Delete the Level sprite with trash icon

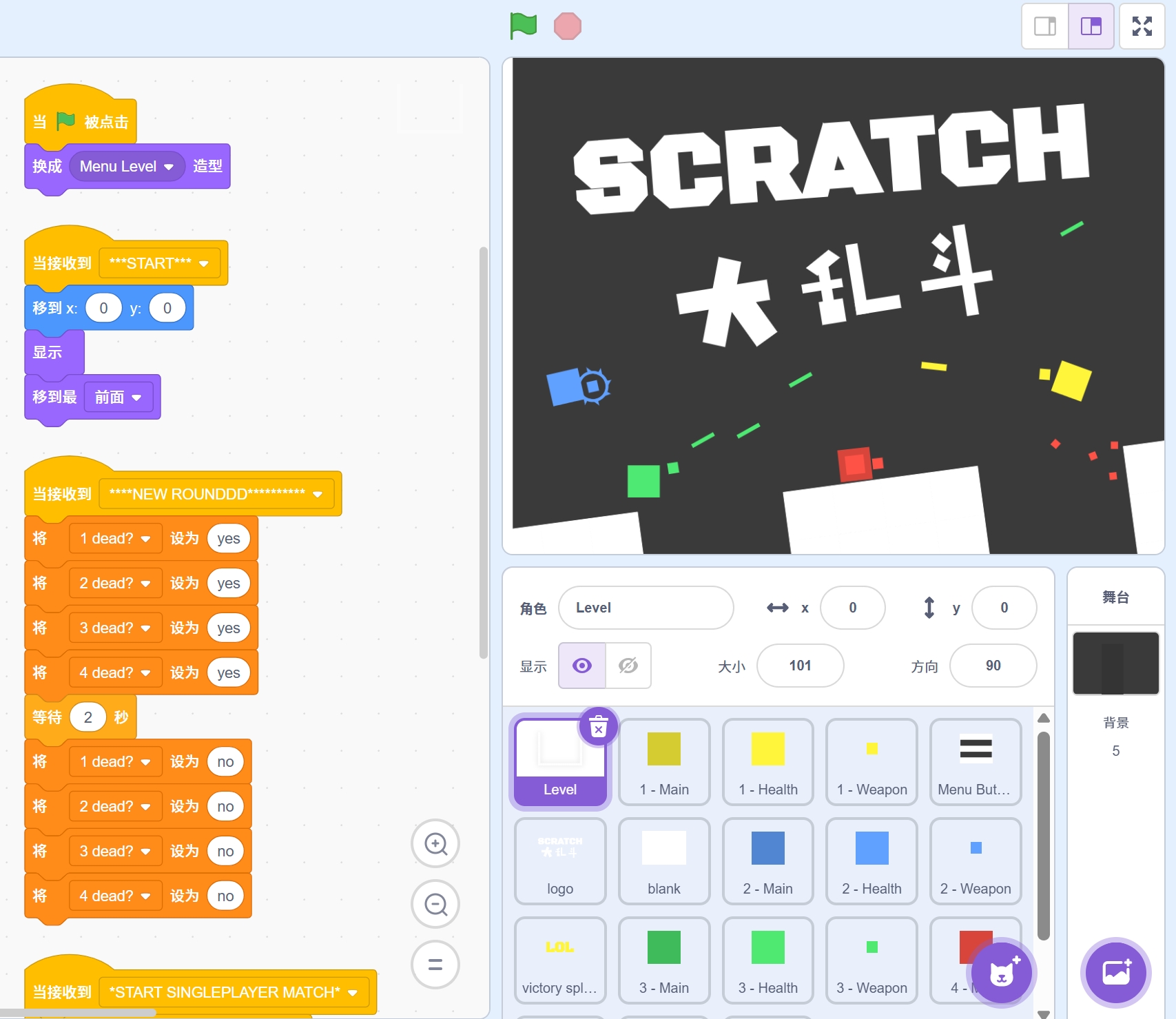click(x=599, y=727)
